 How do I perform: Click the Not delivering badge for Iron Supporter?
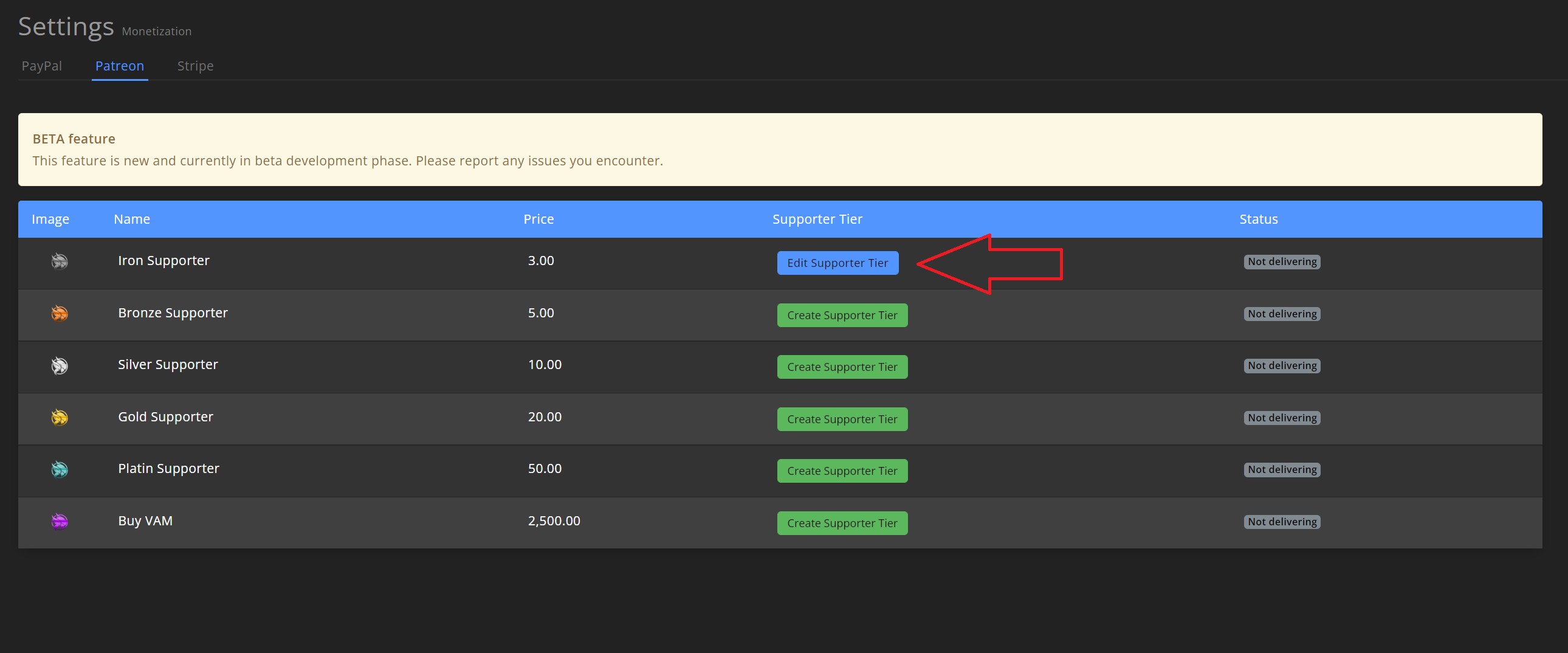(x=1281, y=261)
